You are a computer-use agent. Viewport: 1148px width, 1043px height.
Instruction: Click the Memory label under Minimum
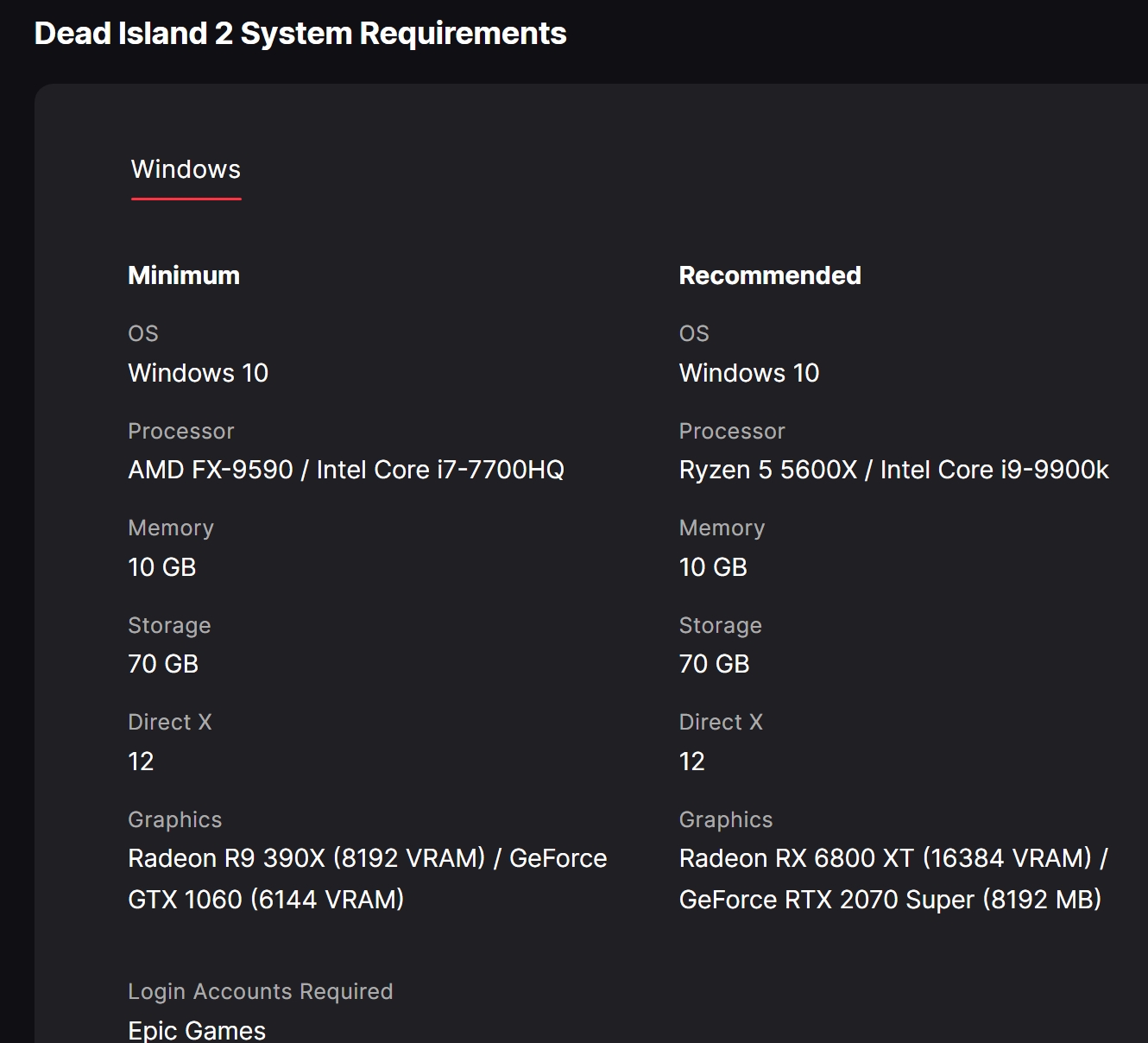171,528
